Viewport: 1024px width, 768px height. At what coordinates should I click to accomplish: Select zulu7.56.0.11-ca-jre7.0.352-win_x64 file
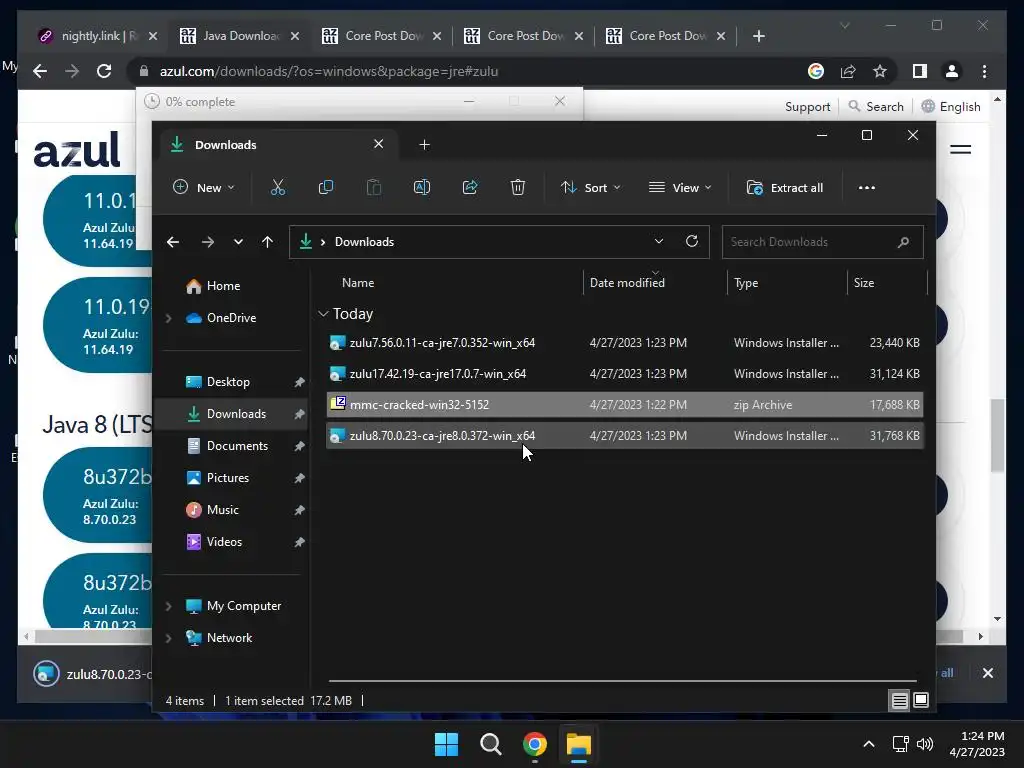(624, 343)
